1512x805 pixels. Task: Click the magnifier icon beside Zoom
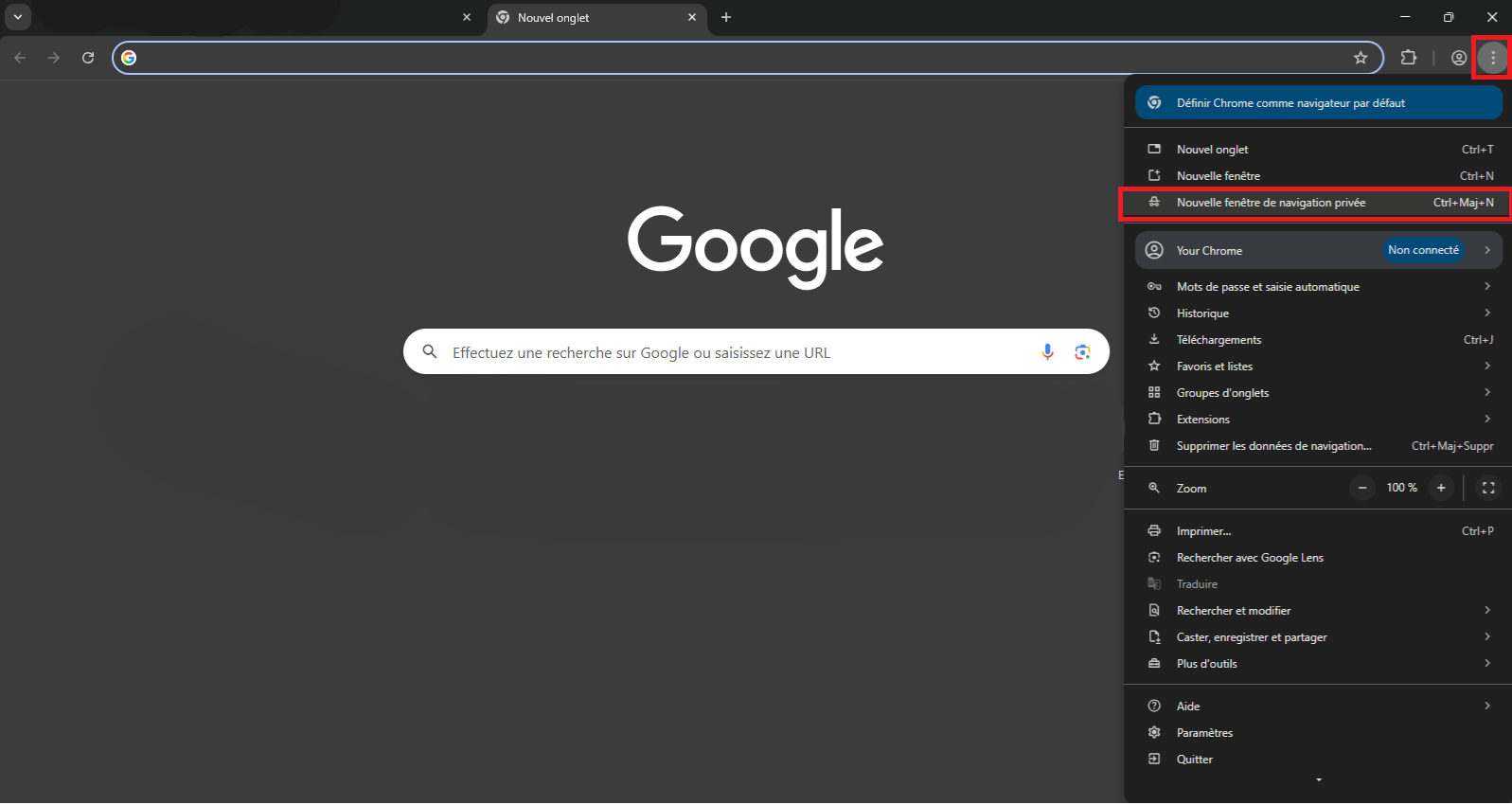coord(1154,488)
